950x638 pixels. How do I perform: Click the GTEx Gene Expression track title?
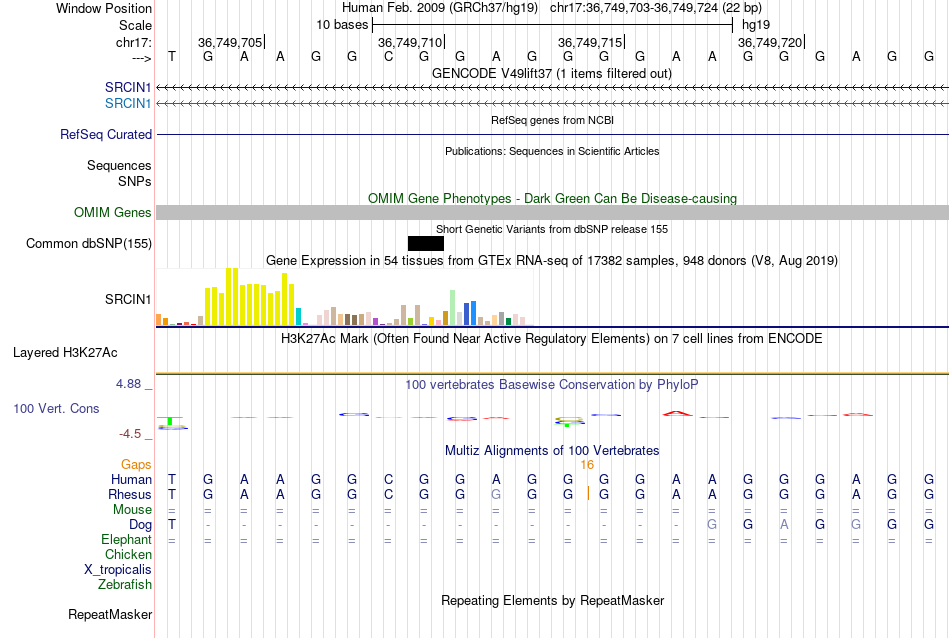click(x=552, y=261)
